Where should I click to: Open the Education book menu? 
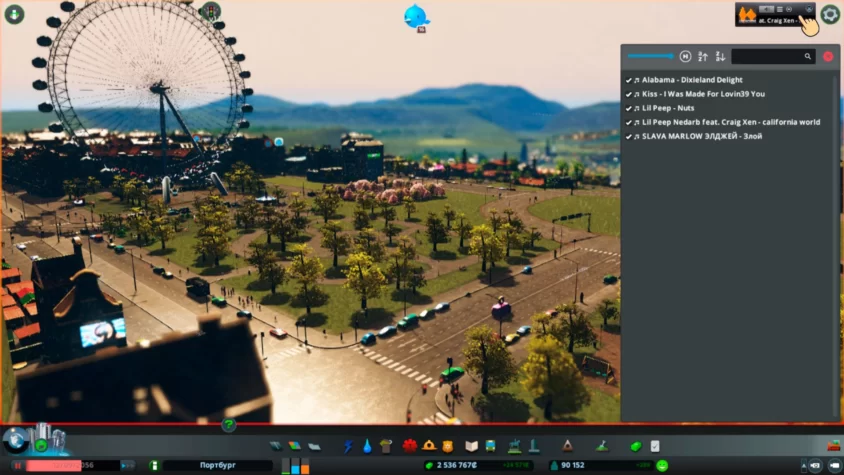click(472, 446)
